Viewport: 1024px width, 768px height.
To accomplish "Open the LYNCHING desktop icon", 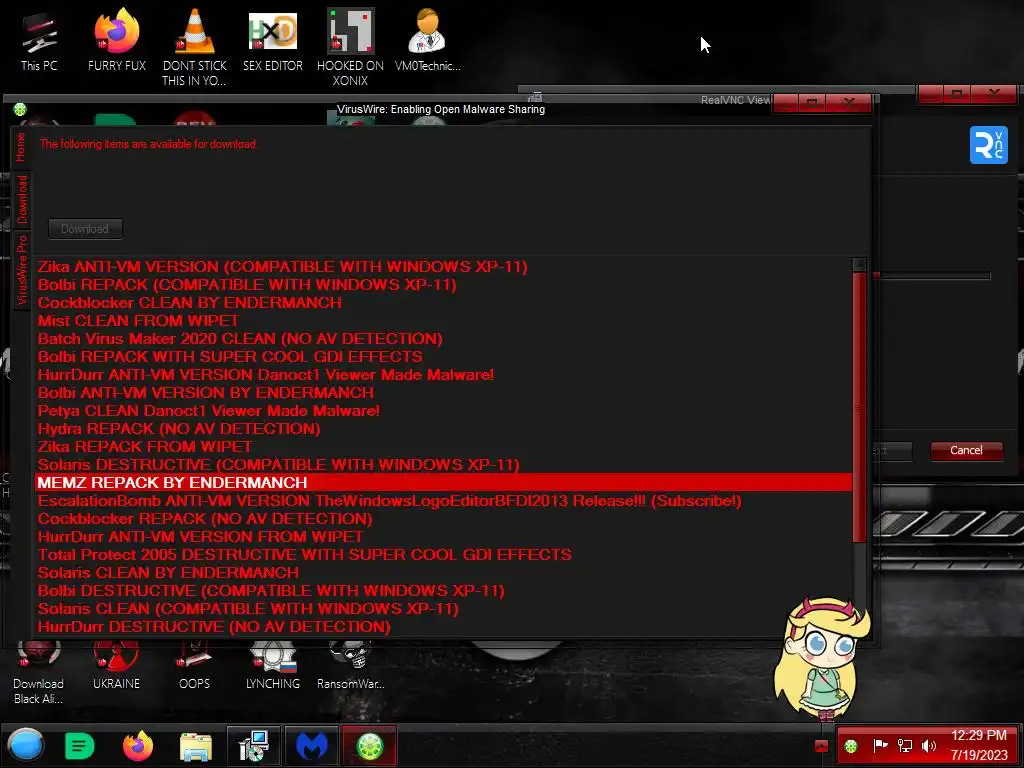I will [272, 667].
